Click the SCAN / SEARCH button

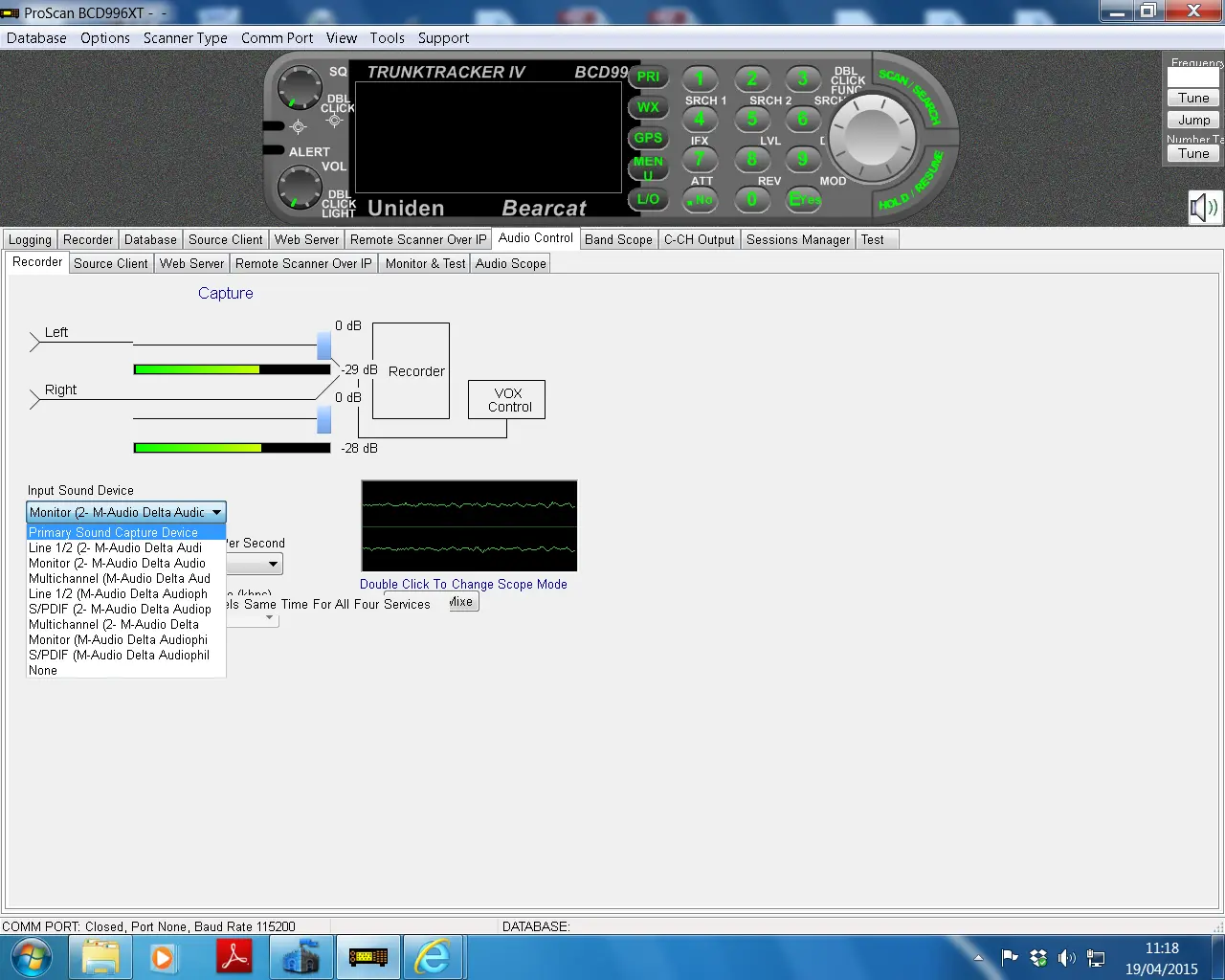point(911,97)
